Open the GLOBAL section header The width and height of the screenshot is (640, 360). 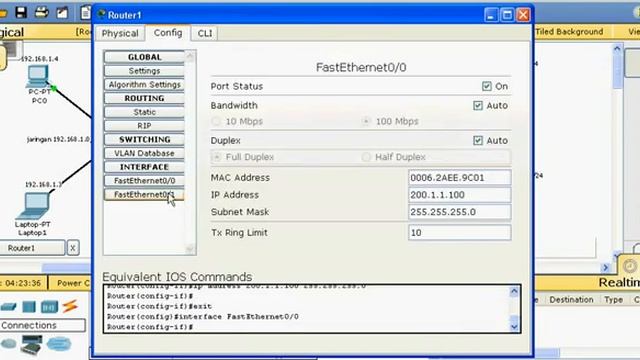pyautogui.click(x=144, y=57)
